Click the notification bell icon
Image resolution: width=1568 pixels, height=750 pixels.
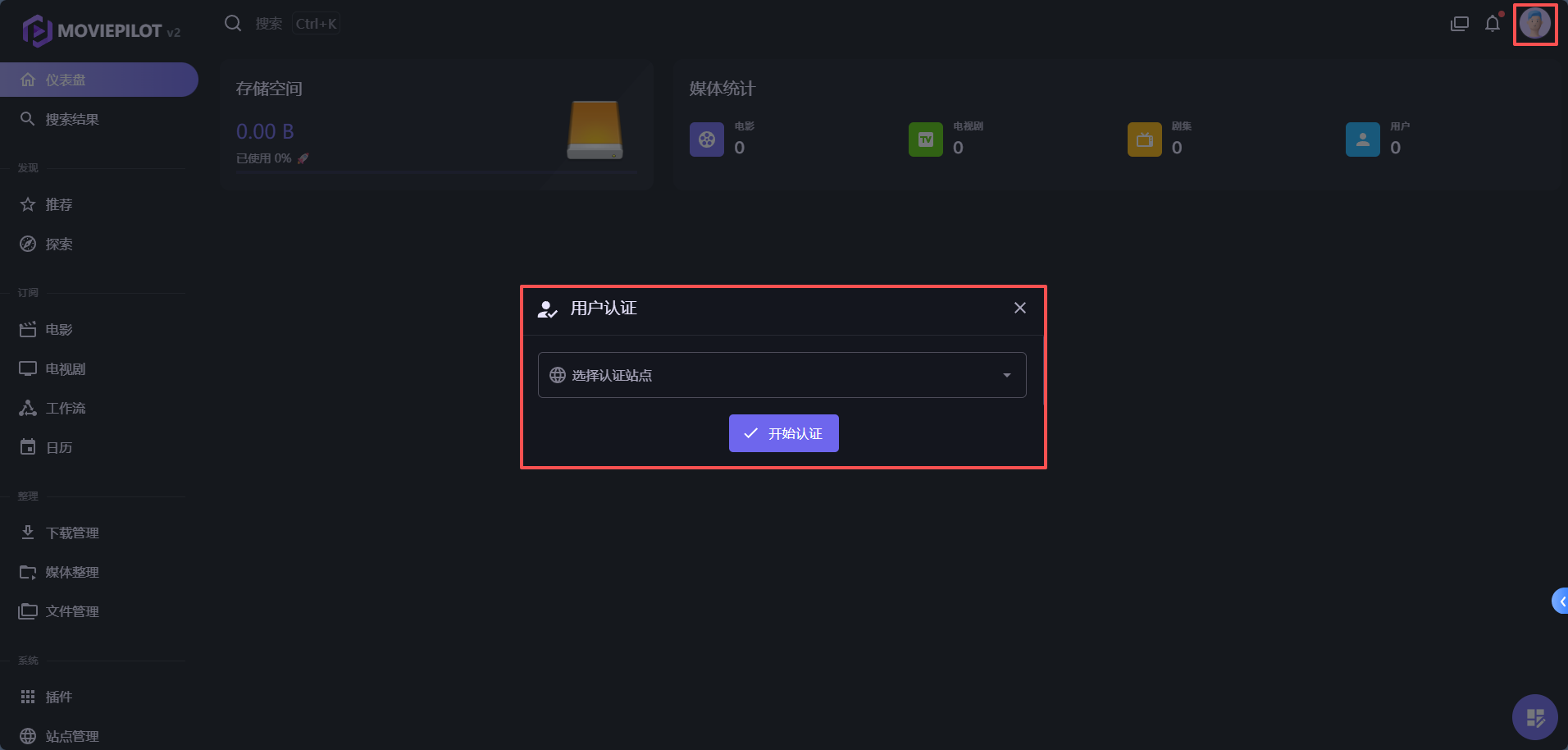[x=1492, y=24]
